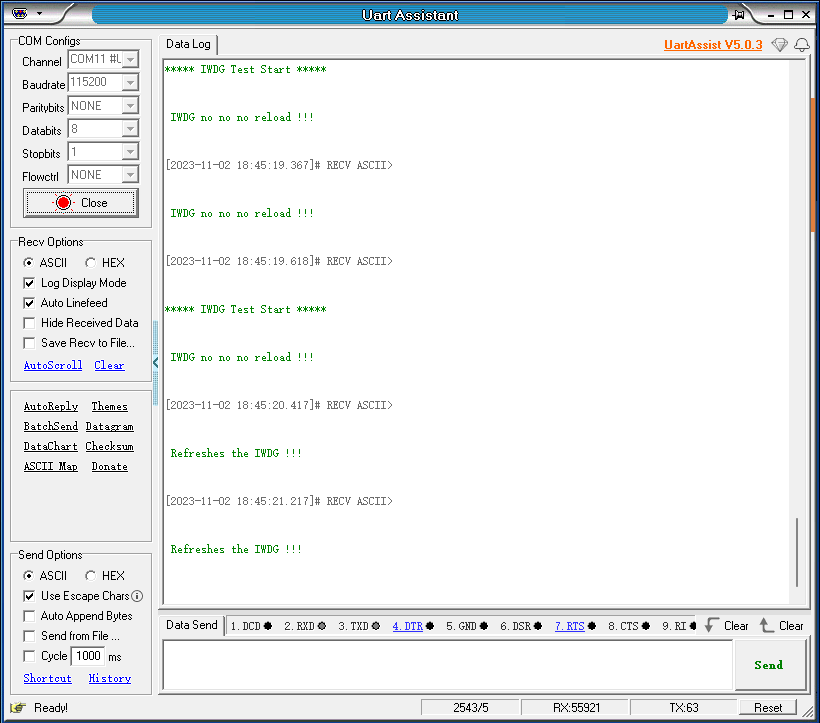The height and width of the screenshot is (723, 820).
Task: Click in the data send text area
Action: [447, 665]
